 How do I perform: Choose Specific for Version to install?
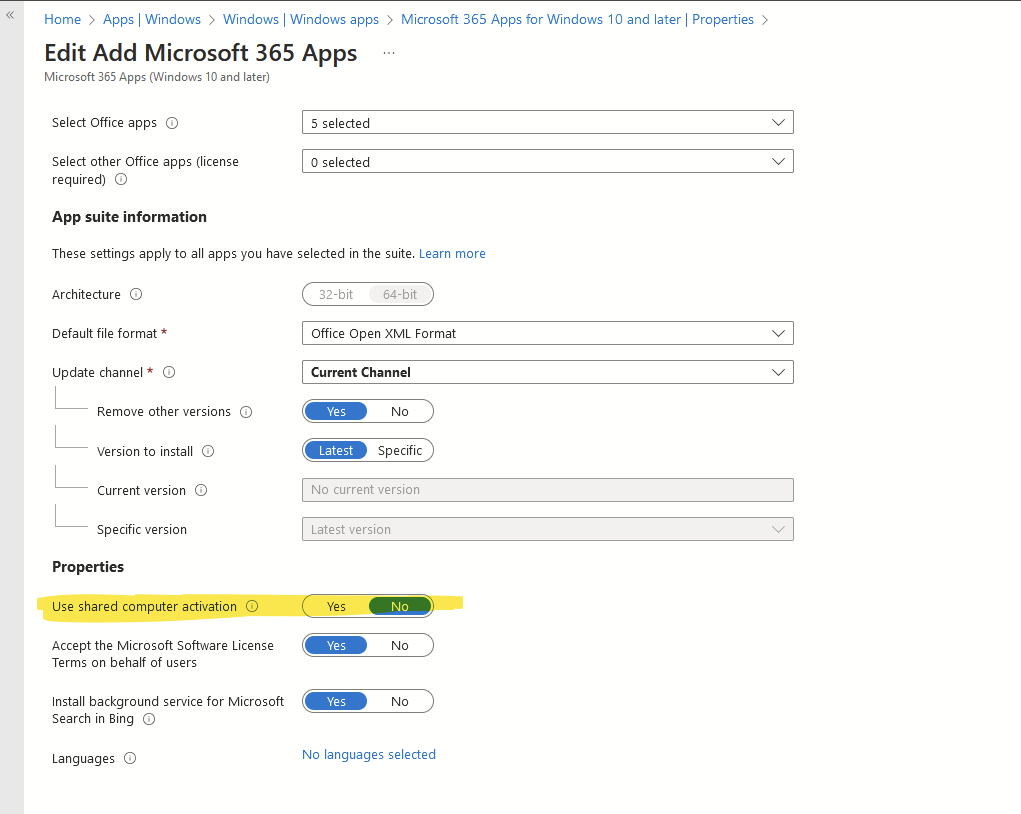(x=400, y=451)
